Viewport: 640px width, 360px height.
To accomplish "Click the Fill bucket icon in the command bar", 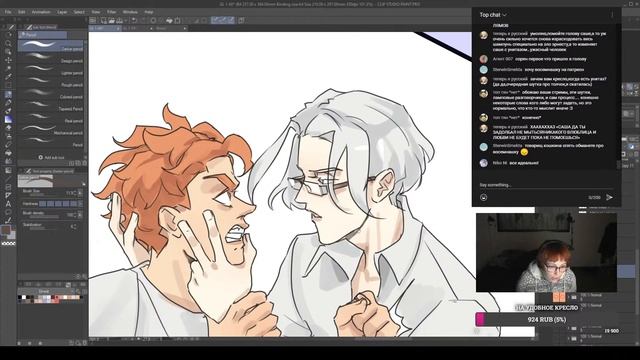I will coord(169,20).
